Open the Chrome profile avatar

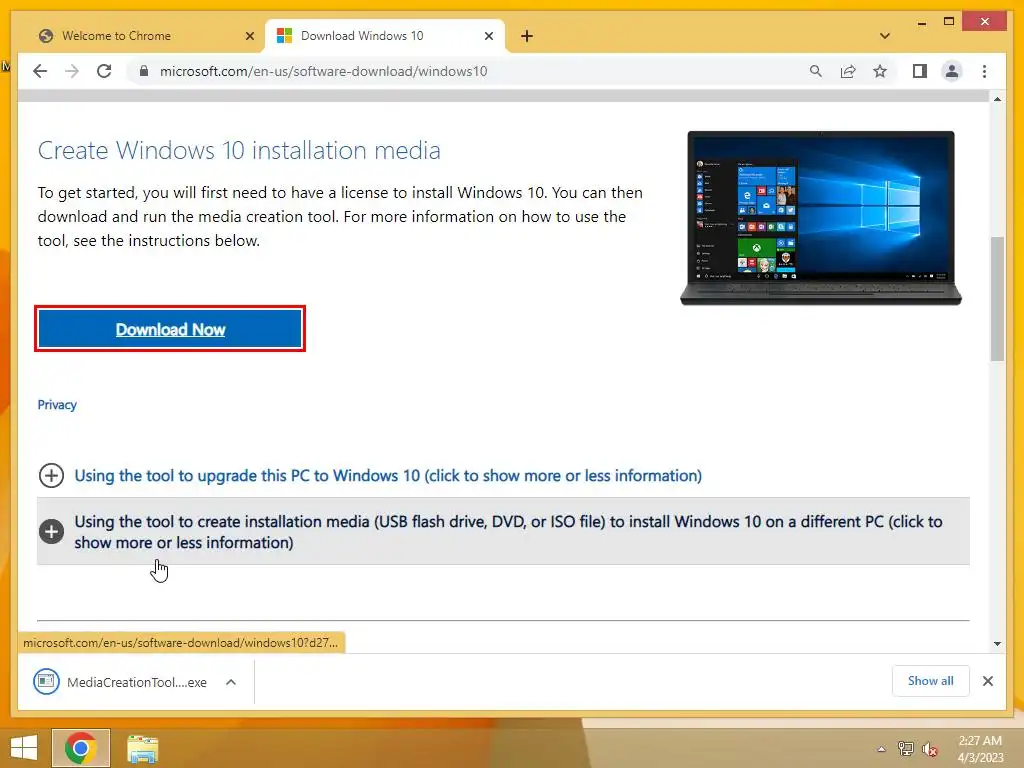[952, 71]
